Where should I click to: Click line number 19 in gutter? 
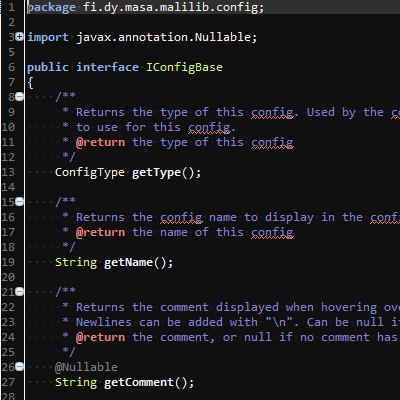point(8,262)
